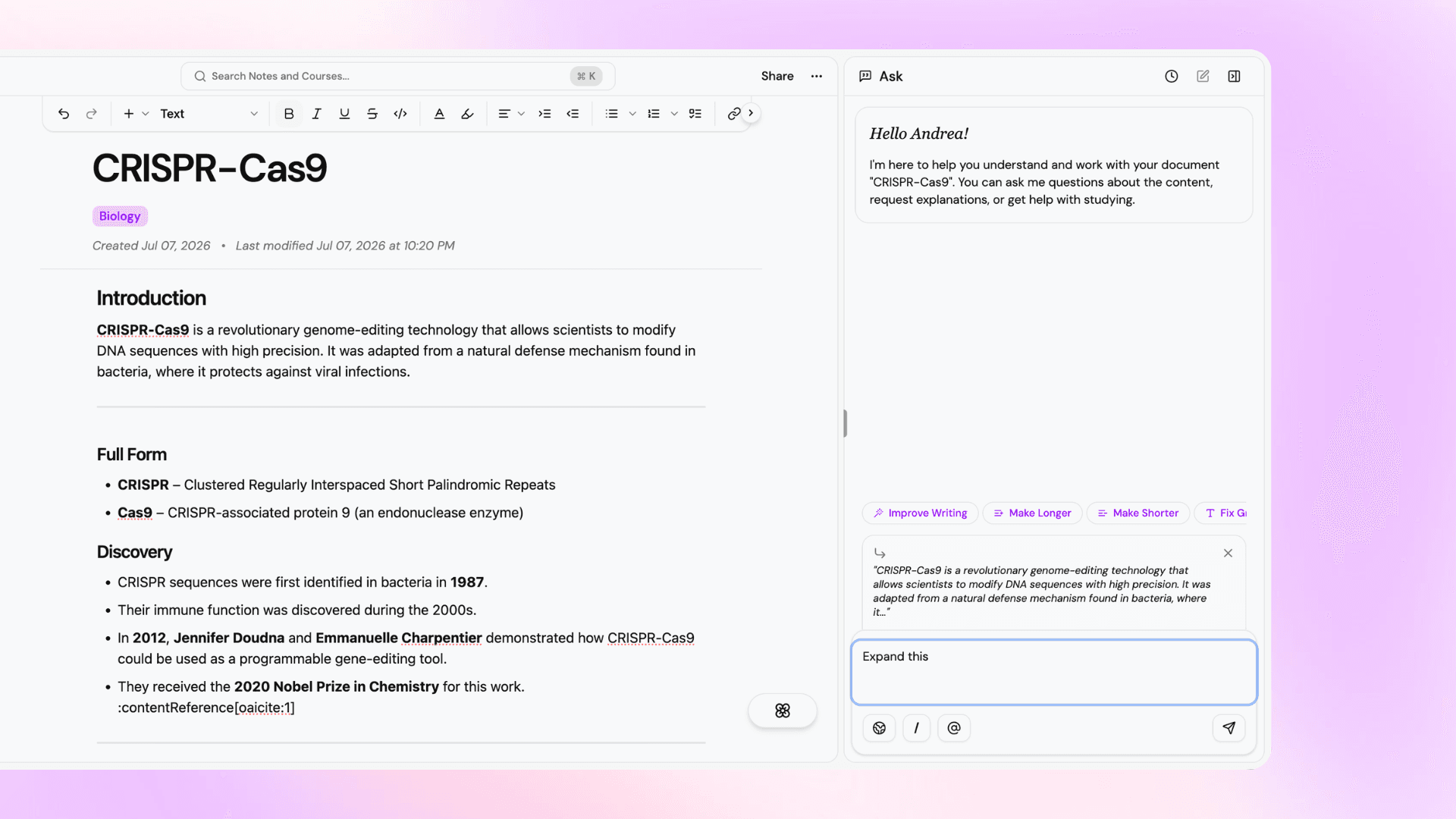Increase indent of the line
Screen dimensions: 1456x819
(544, 114)
